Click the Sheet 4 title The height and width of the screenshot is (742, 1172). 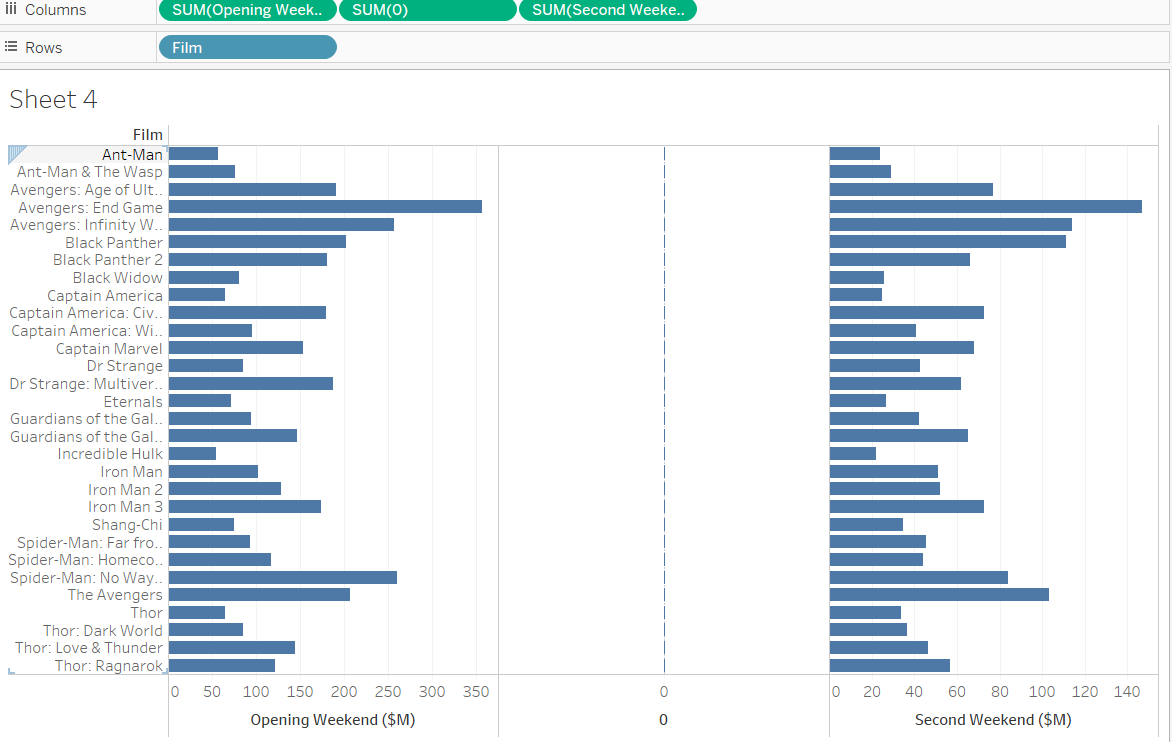pos(53,99)
